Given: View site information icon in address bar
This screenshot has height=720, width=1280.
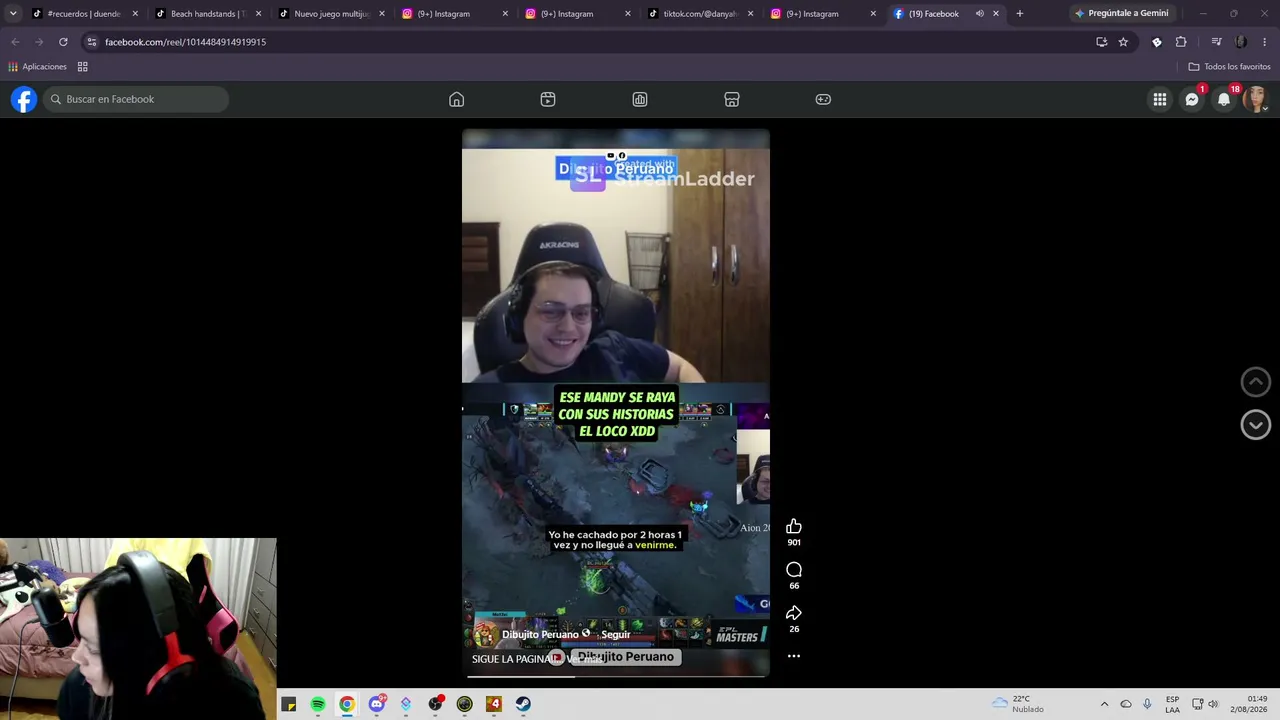Looking at the screenshot, I should pyautogui.click(x=91, y=42).
